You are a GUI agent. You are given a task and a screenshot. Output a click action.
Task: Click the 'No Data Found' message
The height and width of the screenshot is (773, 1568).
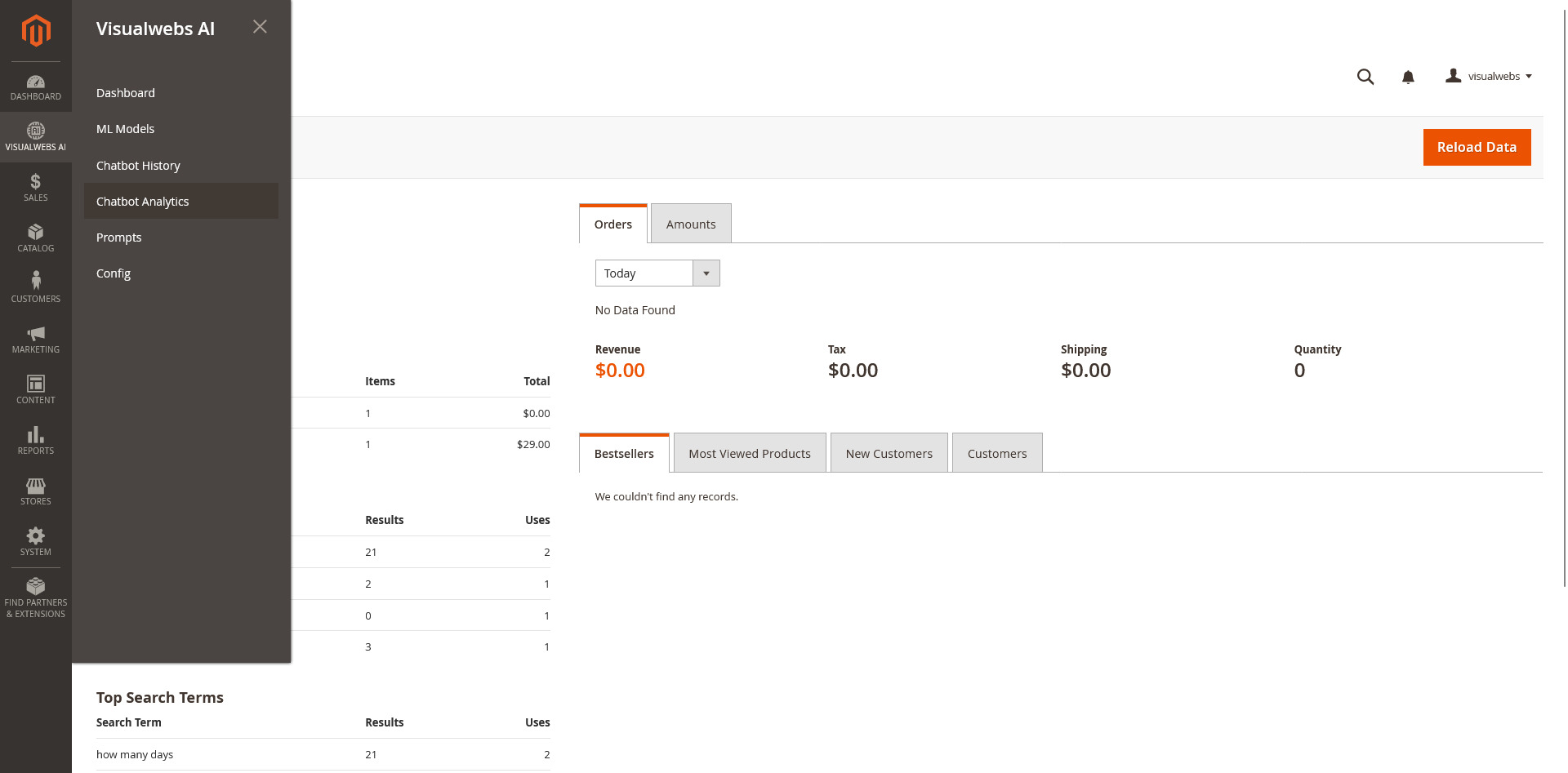click(x=635, y=310)
